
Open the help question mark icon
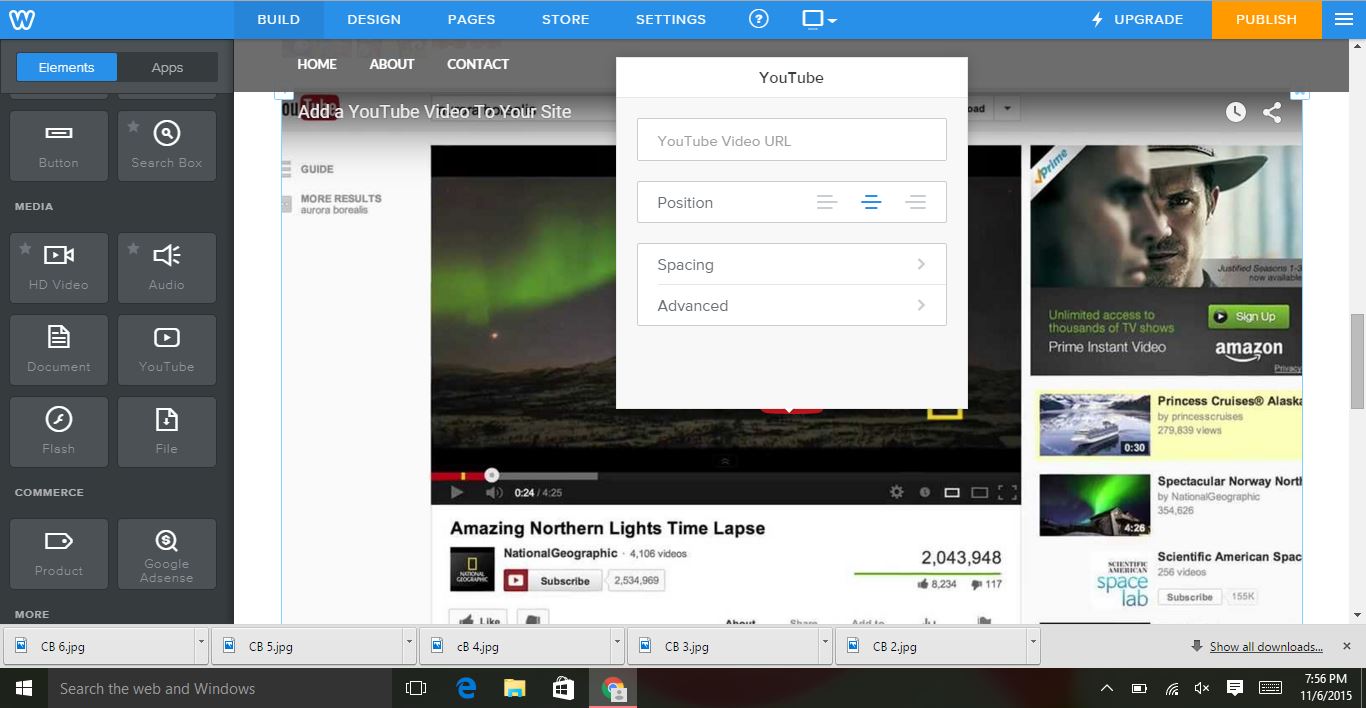tap(759, 19)
